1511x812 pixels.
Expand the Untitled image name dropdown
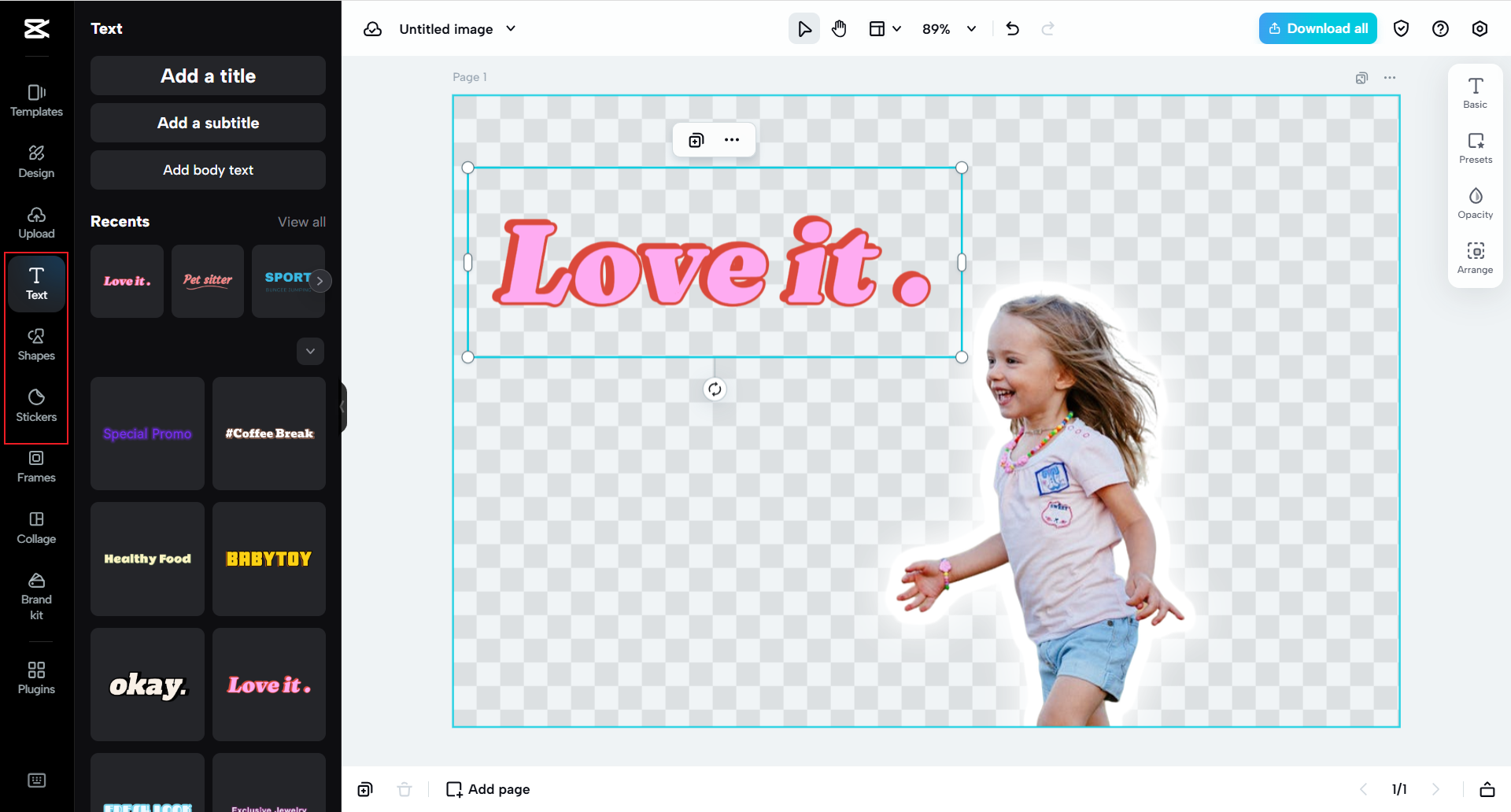pos(511,29)
